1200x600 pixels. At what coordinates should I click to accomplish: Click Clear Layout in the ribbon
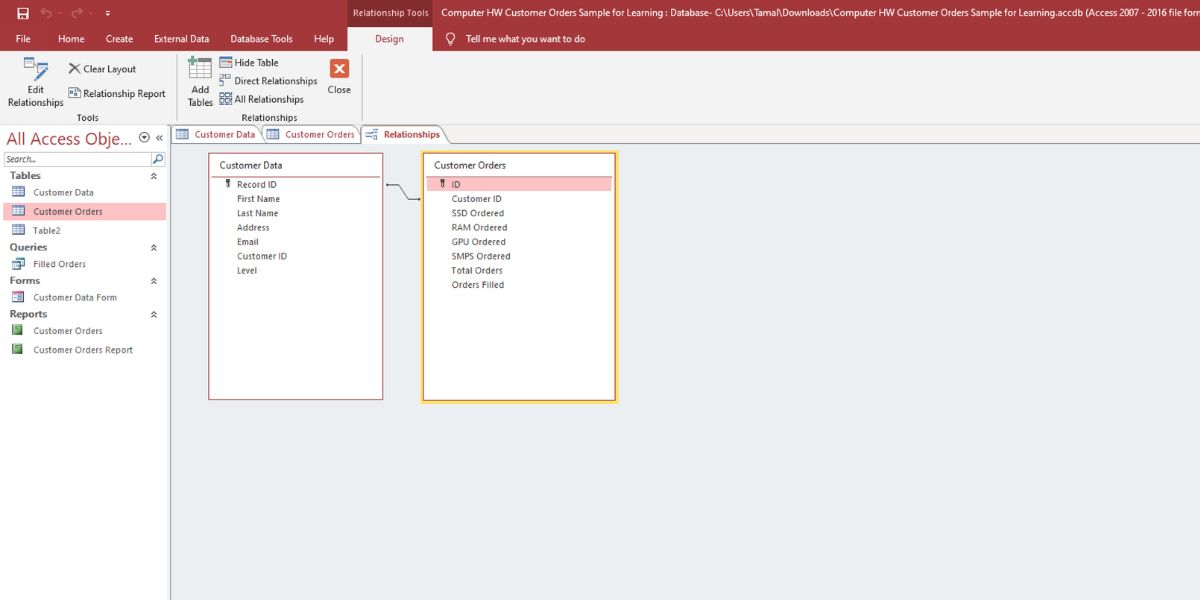coord(102,69)
